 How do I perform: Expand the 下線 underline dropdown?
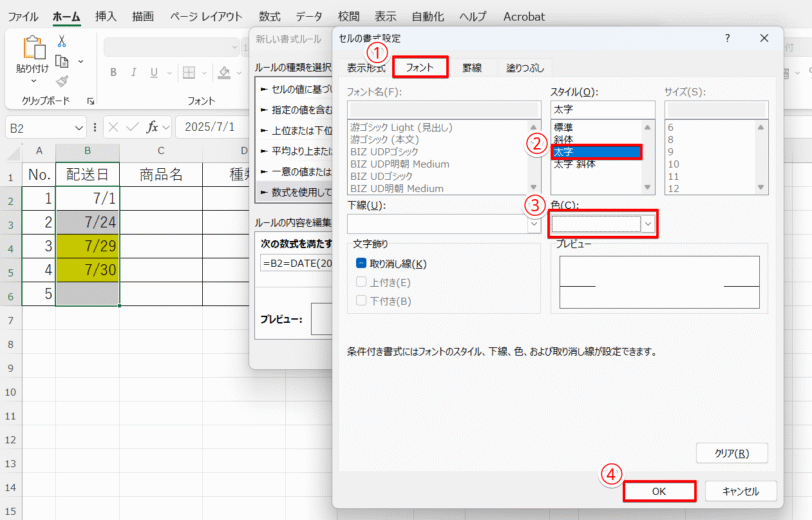tap(534, 224)
